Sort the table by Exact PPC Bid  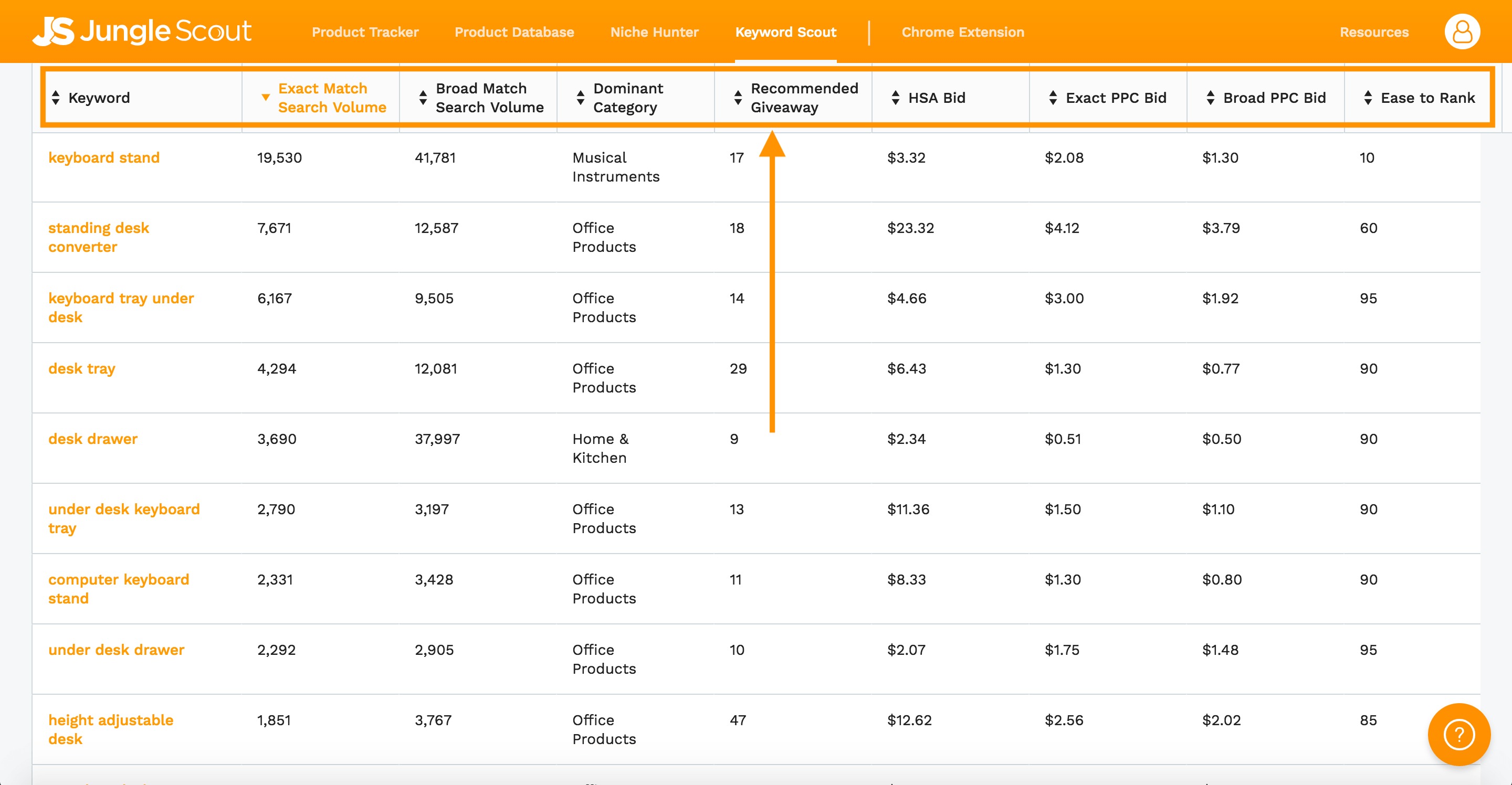coord(1053,98)
